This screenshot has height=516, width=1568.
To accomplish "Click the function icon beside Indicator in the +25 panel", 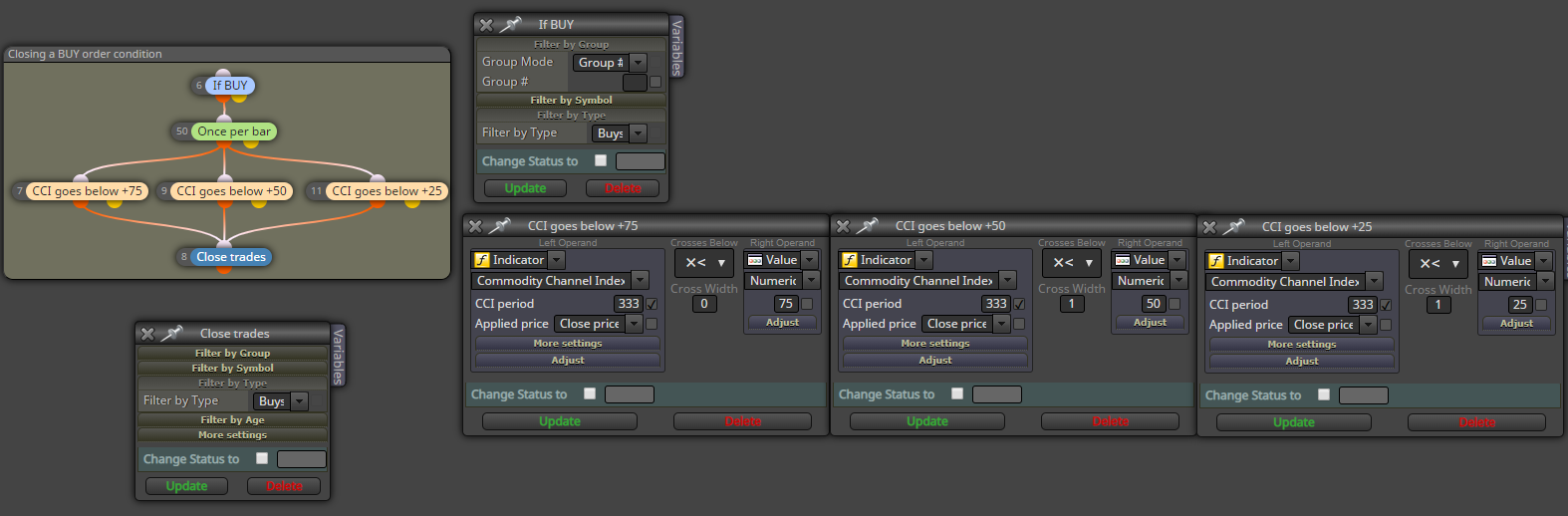I will 1216,261.
